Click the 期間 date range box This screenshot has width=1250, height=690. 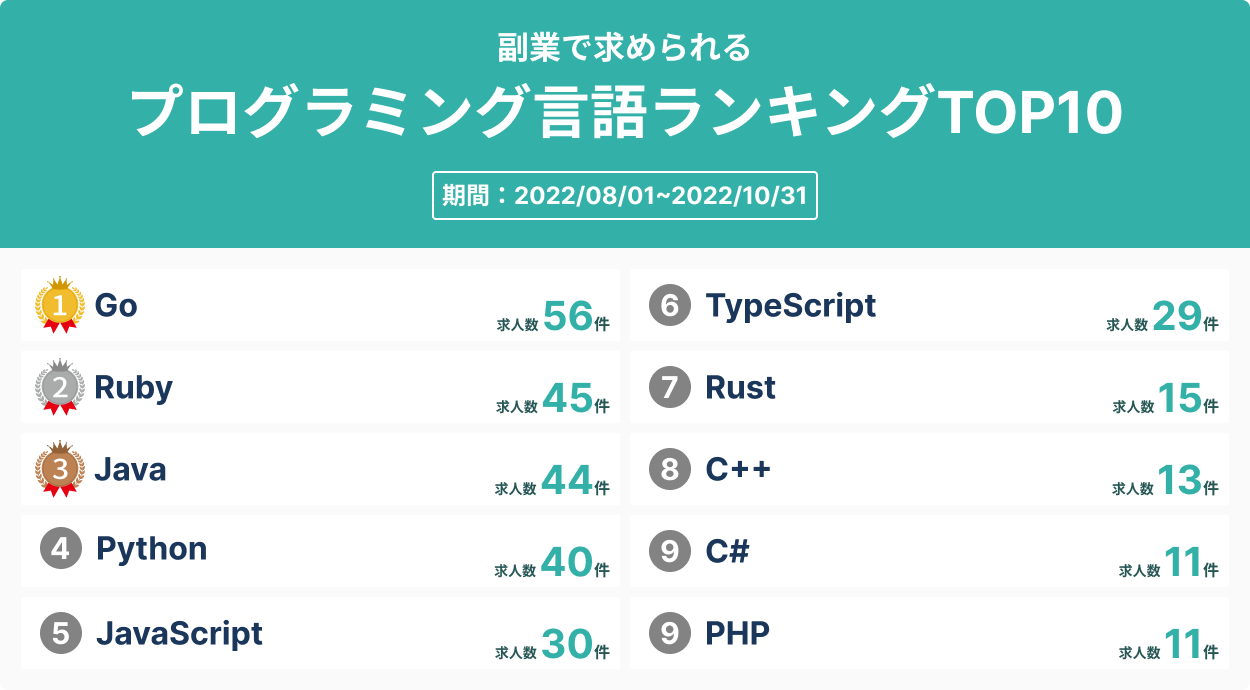(x=625, y=195)
